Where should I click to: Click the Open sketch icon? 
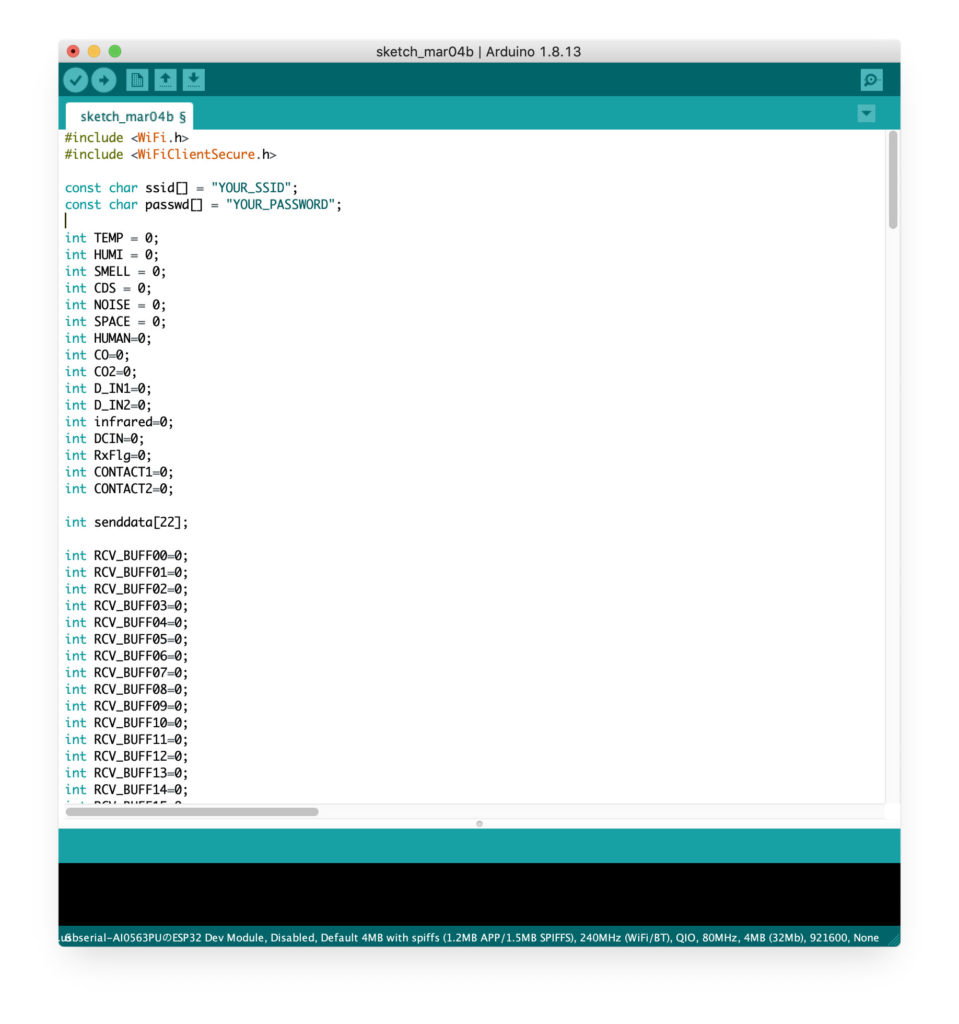click(x=166, y=80)
